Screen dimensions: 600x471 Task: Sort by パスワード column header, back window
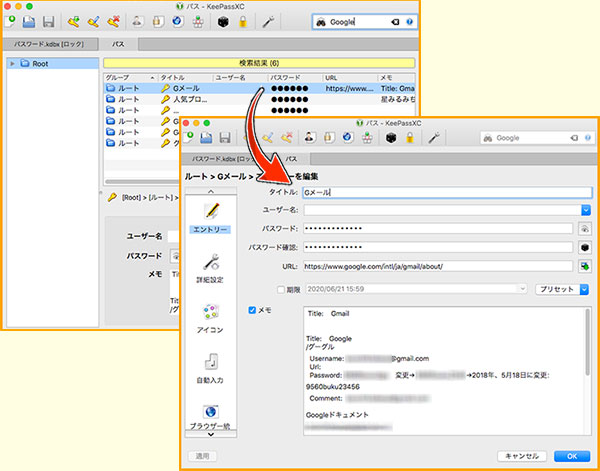click(295, 78)
